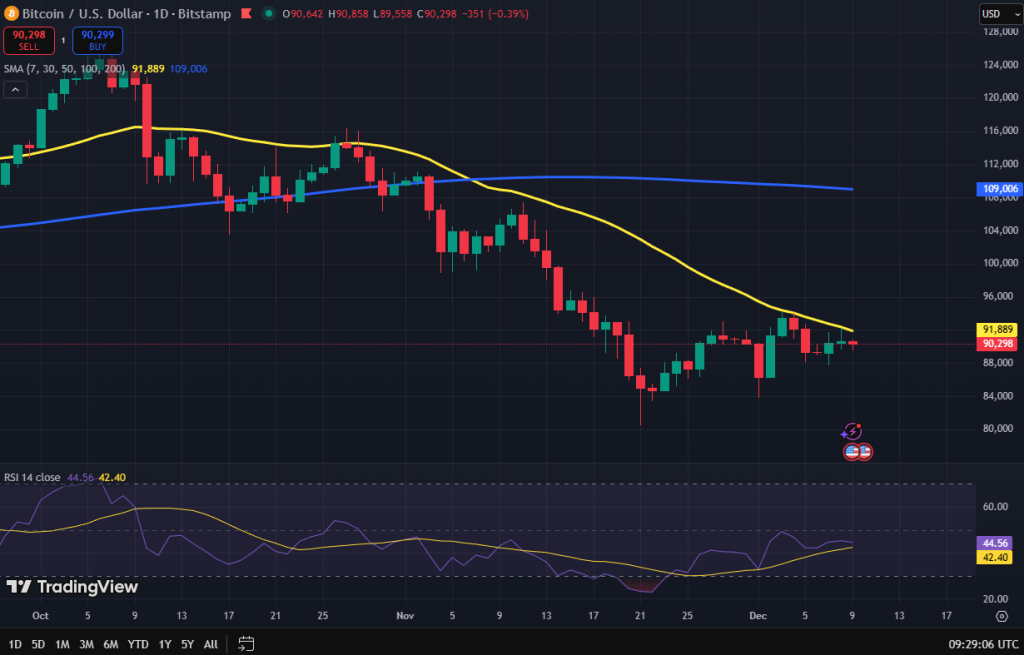
Task: Click the Bitcoin / U.S. Dollar symbol title
Action: tap(82, 14)
